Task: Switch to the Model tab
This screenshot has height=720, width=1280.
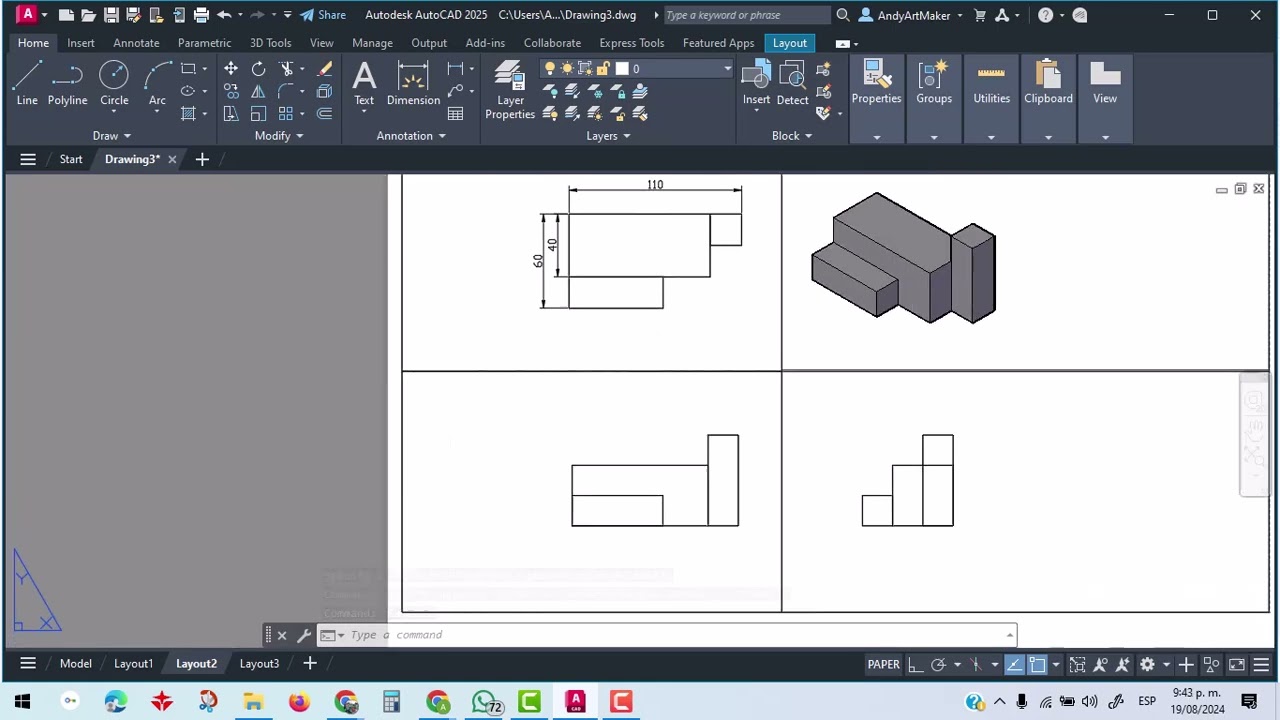Action: click(x=75, y=664)
